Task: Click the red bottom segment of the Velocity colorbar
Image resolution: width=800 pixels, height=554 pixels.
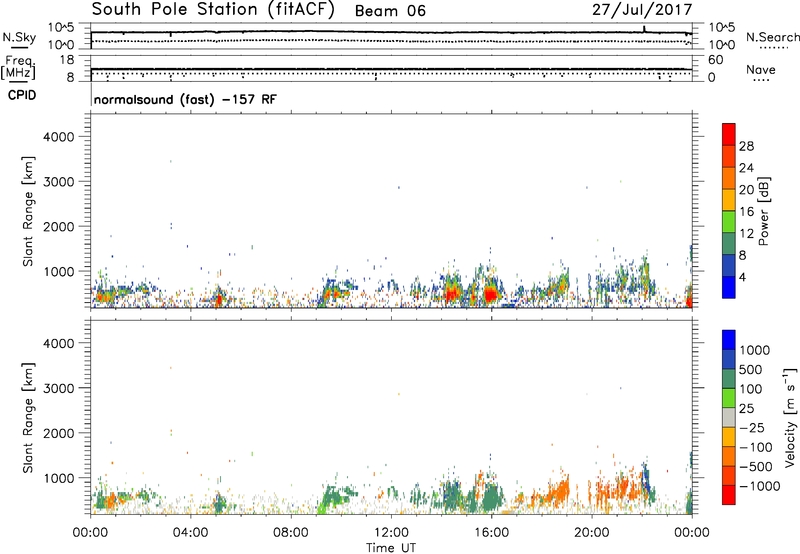Action: [x=729, y=495]
